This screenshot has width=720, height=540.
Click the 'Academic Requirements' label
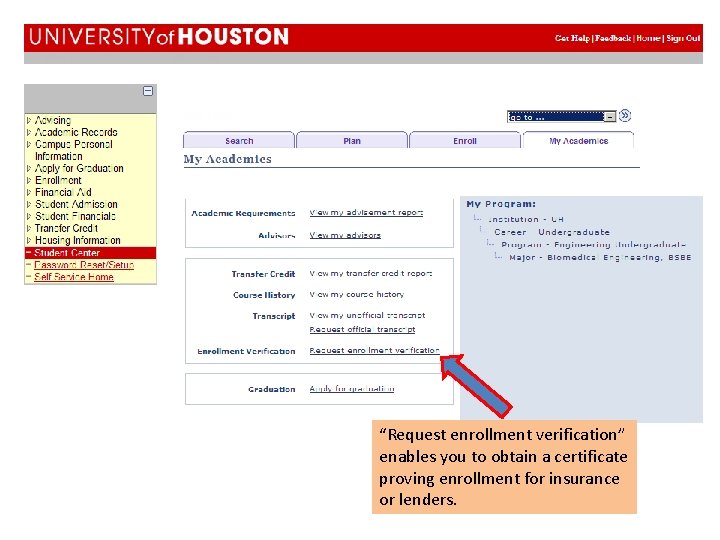click(x=243, y=214)
